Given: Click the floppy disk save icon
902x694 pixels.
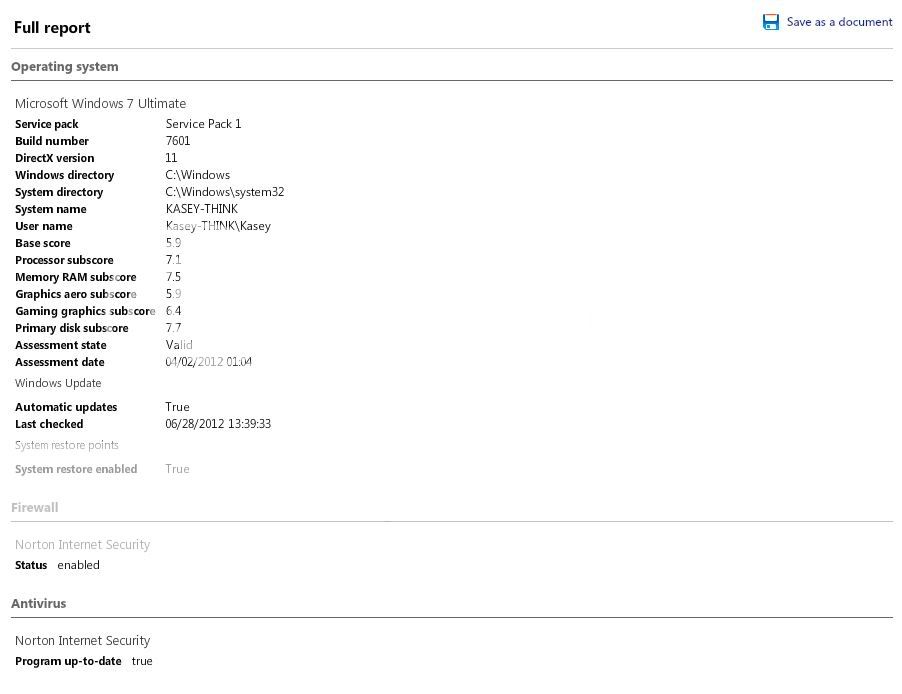Looking at the screenshot, I should pyautogui.click(x=770, y=22).
